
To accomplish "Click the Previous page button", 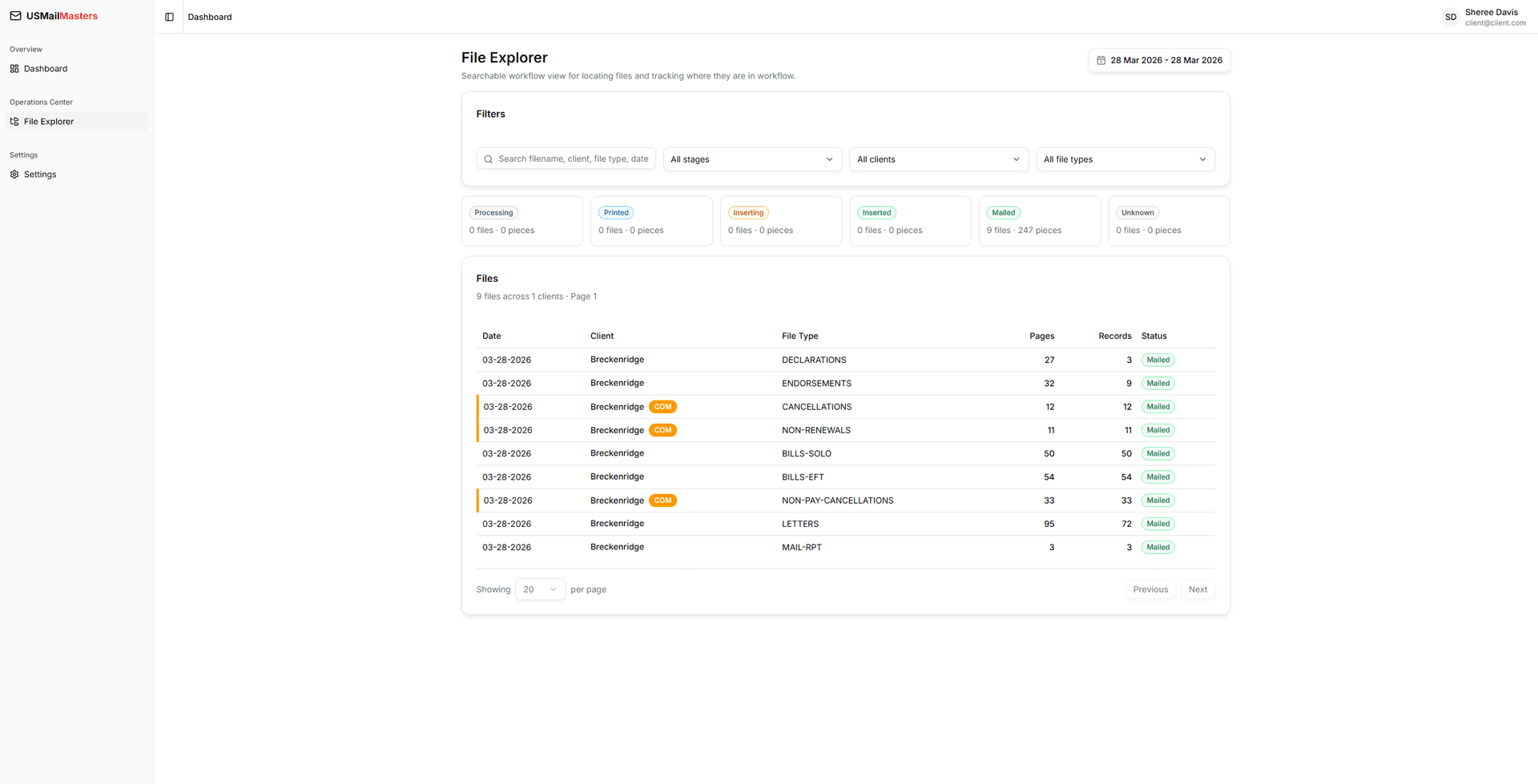I will [1150, 589].
